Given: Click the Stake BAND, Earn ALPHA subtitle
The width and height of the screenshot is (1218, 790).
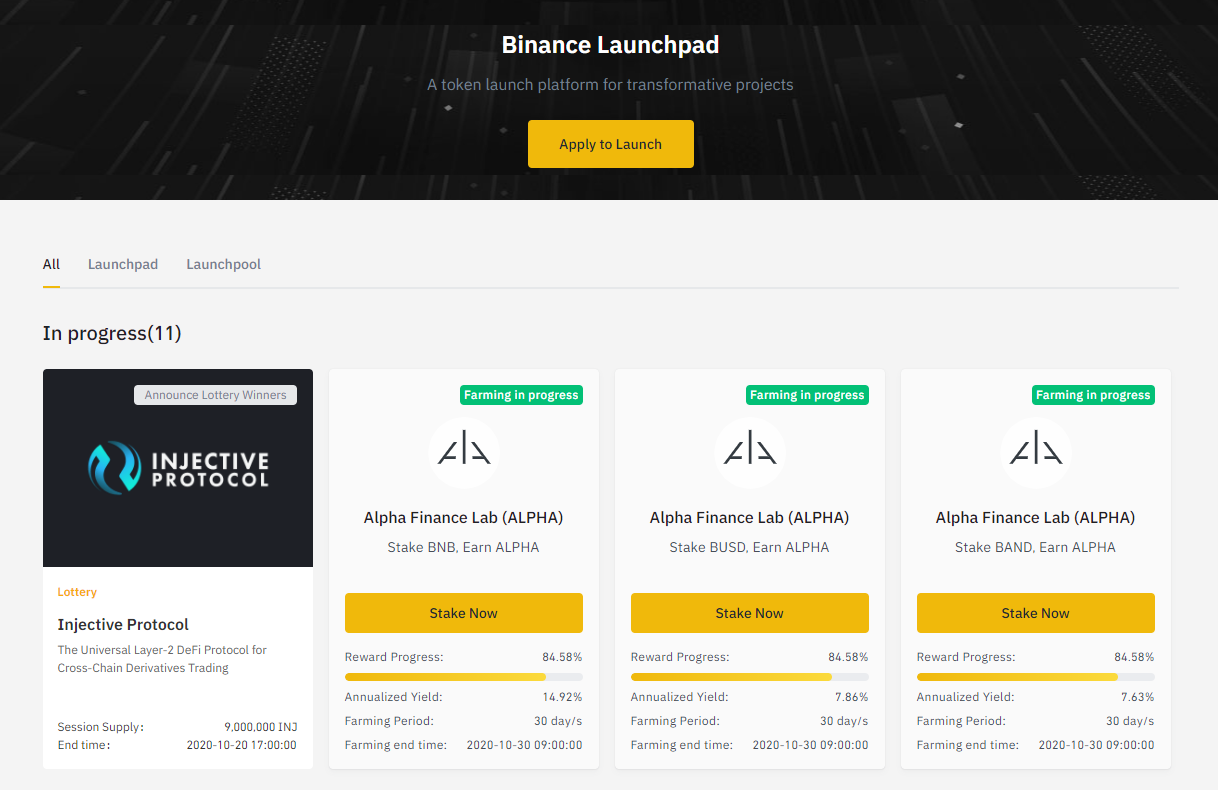Looking at the screenshot, I should pos(1036,547).
